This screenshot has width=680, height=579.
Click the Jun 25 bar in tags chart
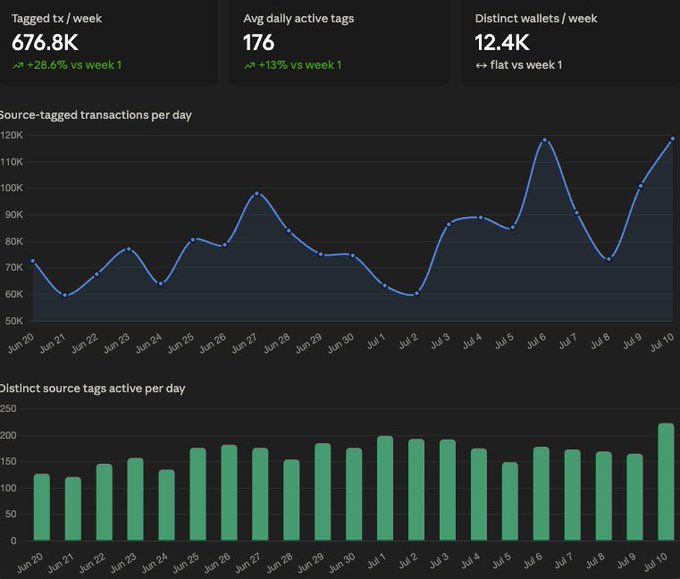pyautogui.click(x=198, y=494)
